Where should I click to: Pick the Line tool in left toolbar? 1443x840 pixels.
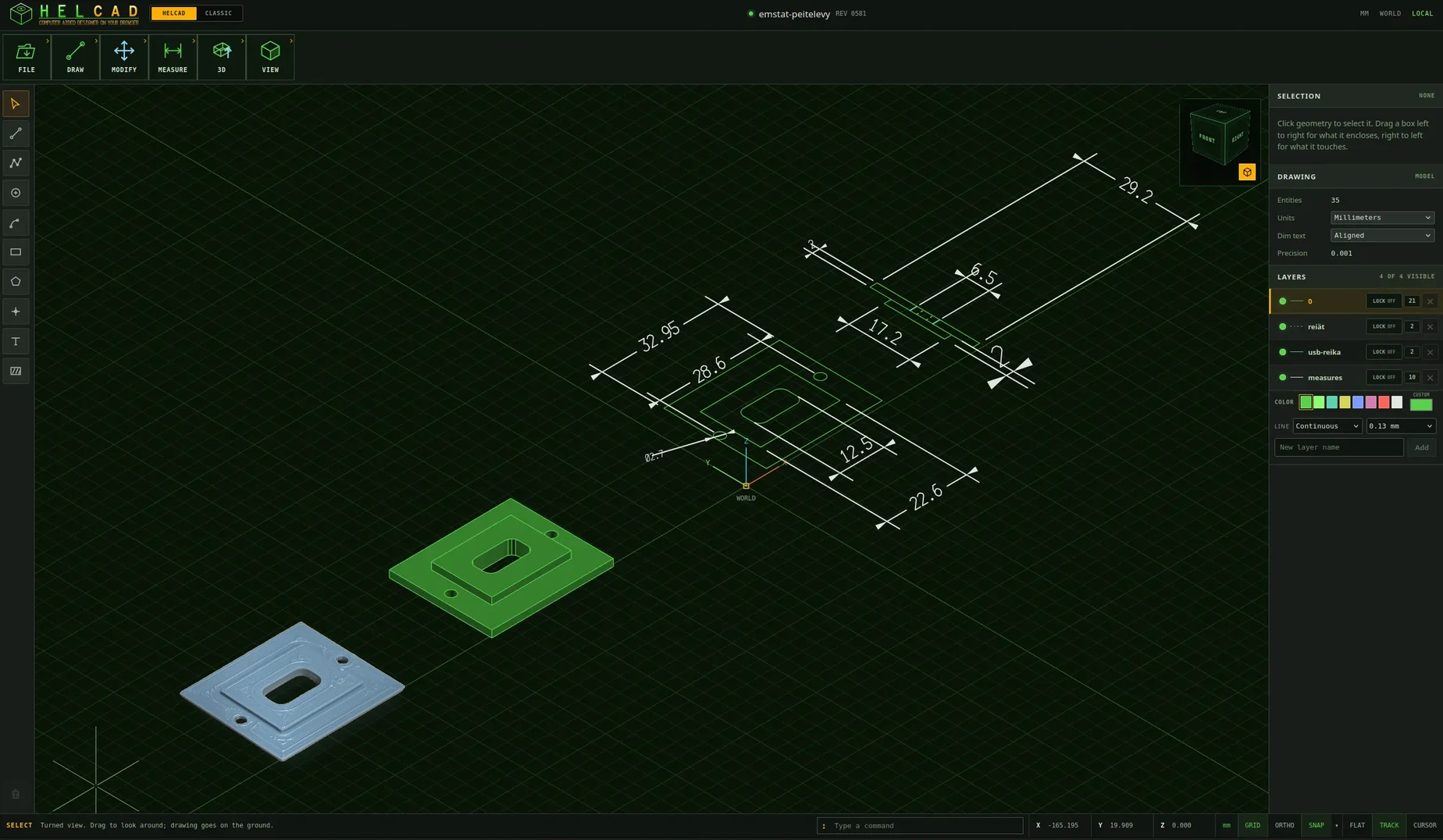tap(16, 133)
